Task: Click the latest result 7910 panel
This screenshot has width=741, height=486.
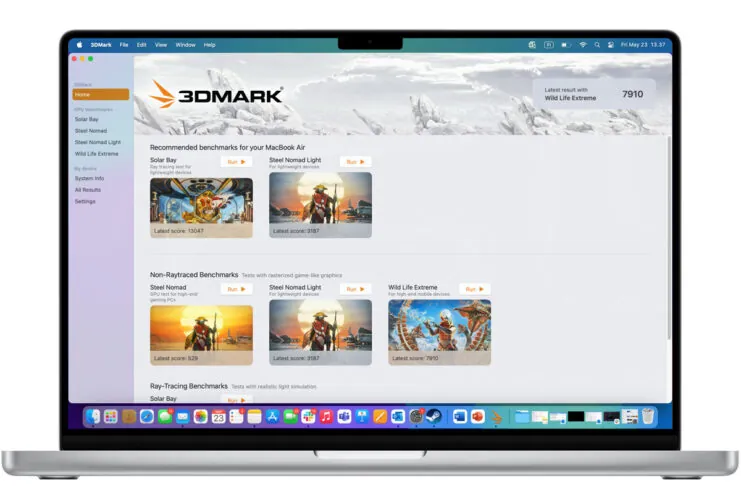Action: pos(594,94)
